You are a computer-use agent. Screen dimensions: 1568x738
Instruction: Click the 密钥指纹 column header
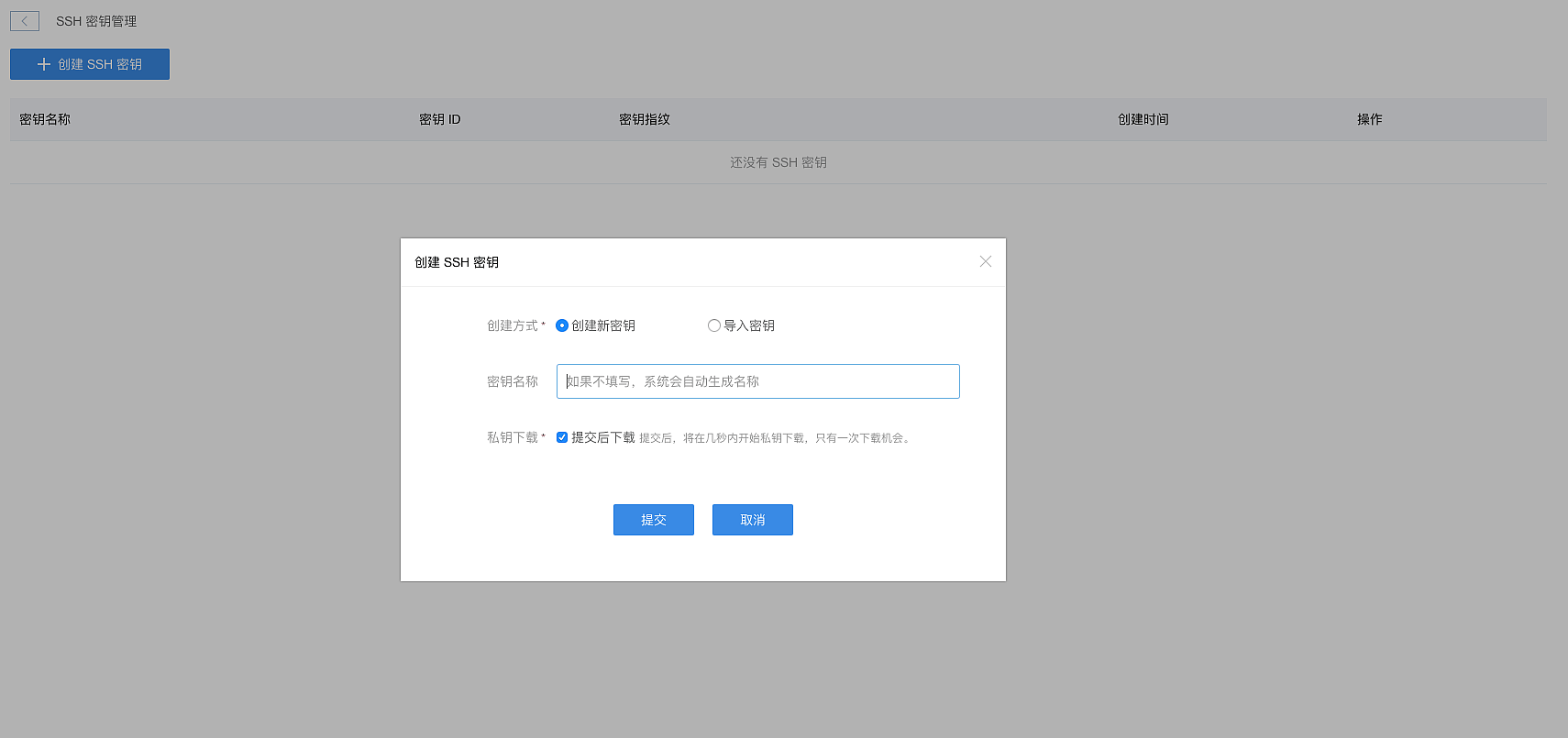click(644, 119)
